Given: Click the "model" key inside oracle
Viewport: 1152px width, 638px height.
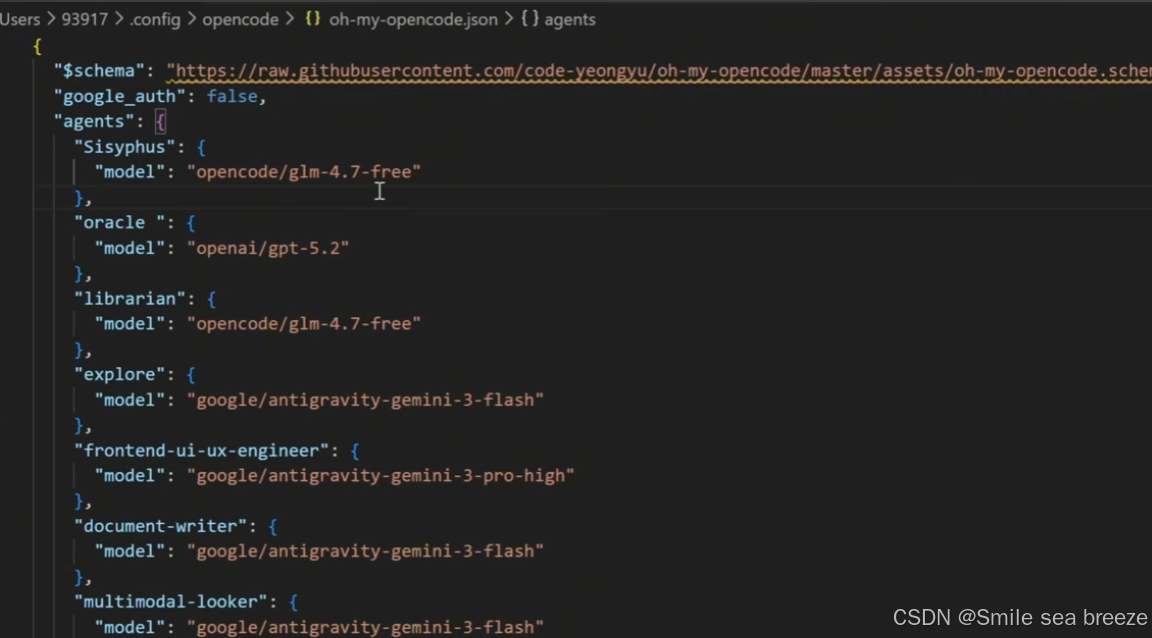Looking at the screenshot, I should pos(129,248).
